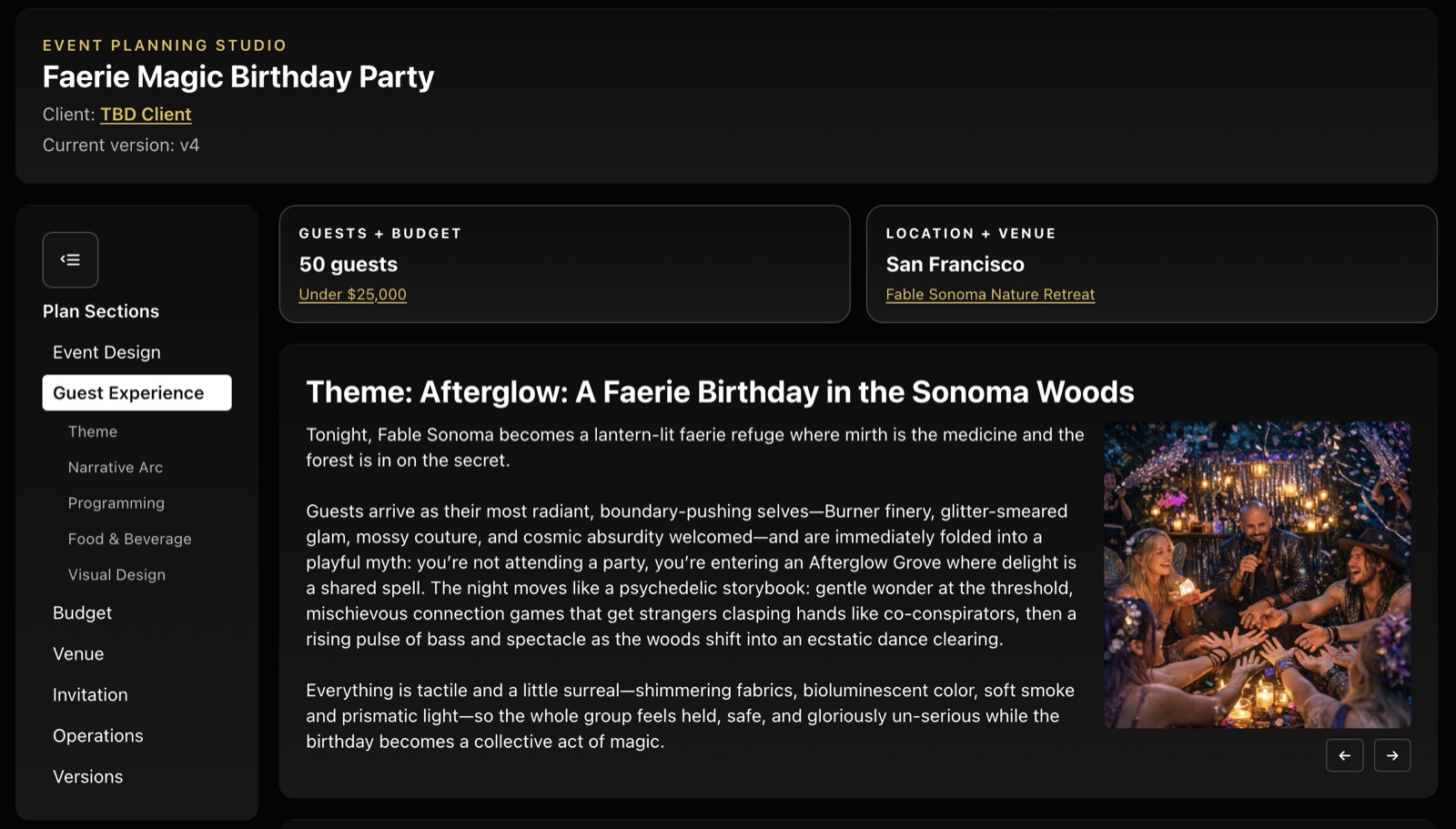Show the previous theme image
Image resolution: width=1456 pixels, height=829 pixels.
(x=1344, y=755)
